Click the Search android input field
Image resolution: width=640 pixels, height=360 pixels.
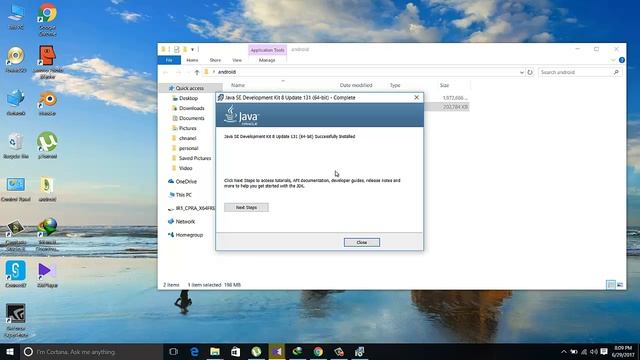(x=575, y=72)
